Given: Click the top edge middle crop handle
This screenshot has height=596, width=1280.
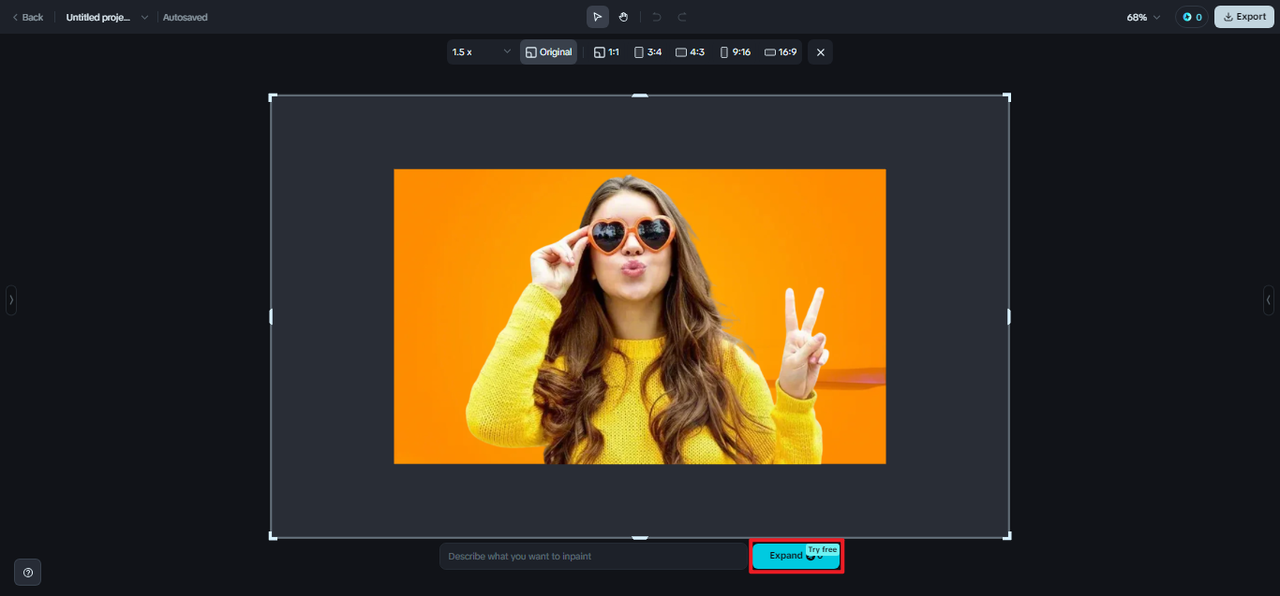Looking at the screenshot, I should click(x=640, y=96).
